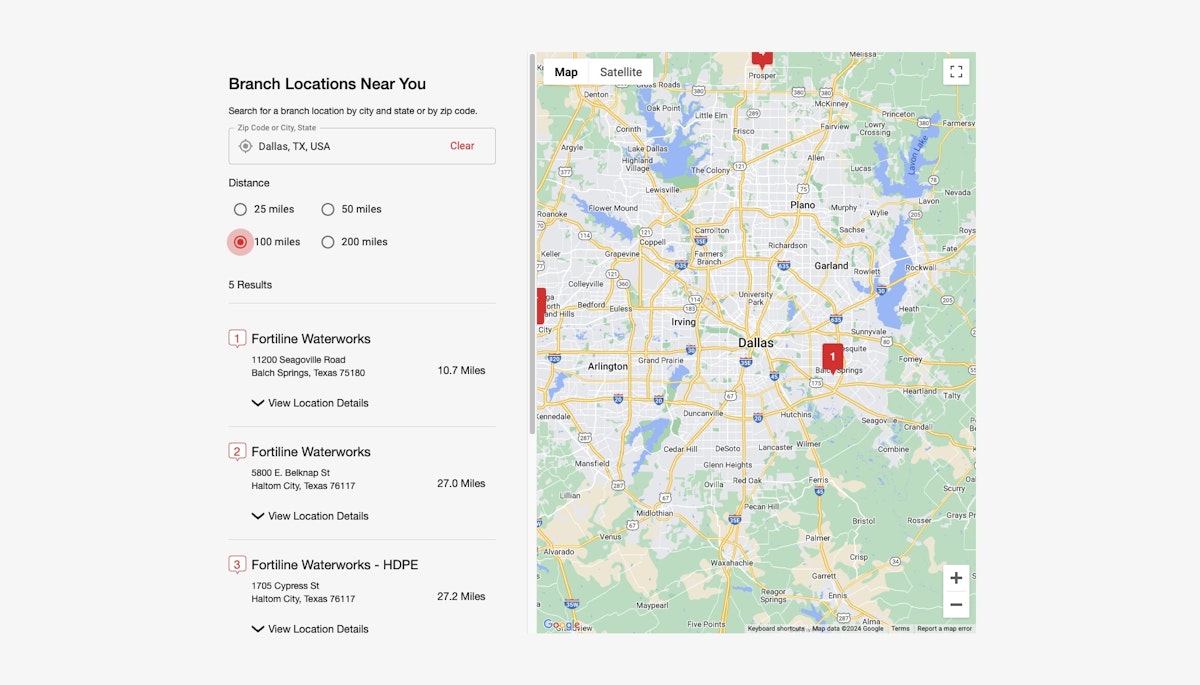1200x685 pixels.
Task: Toggle map fullscreen view
Action: [956, 72]
